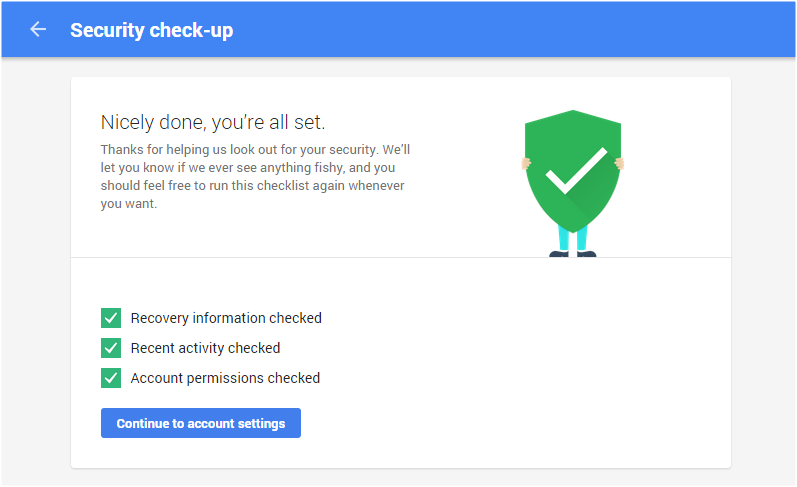This screenshot has height=487, width=797.
Task: Toggle the Account permissions checked checkbox
Action: [x=111, y=378]
